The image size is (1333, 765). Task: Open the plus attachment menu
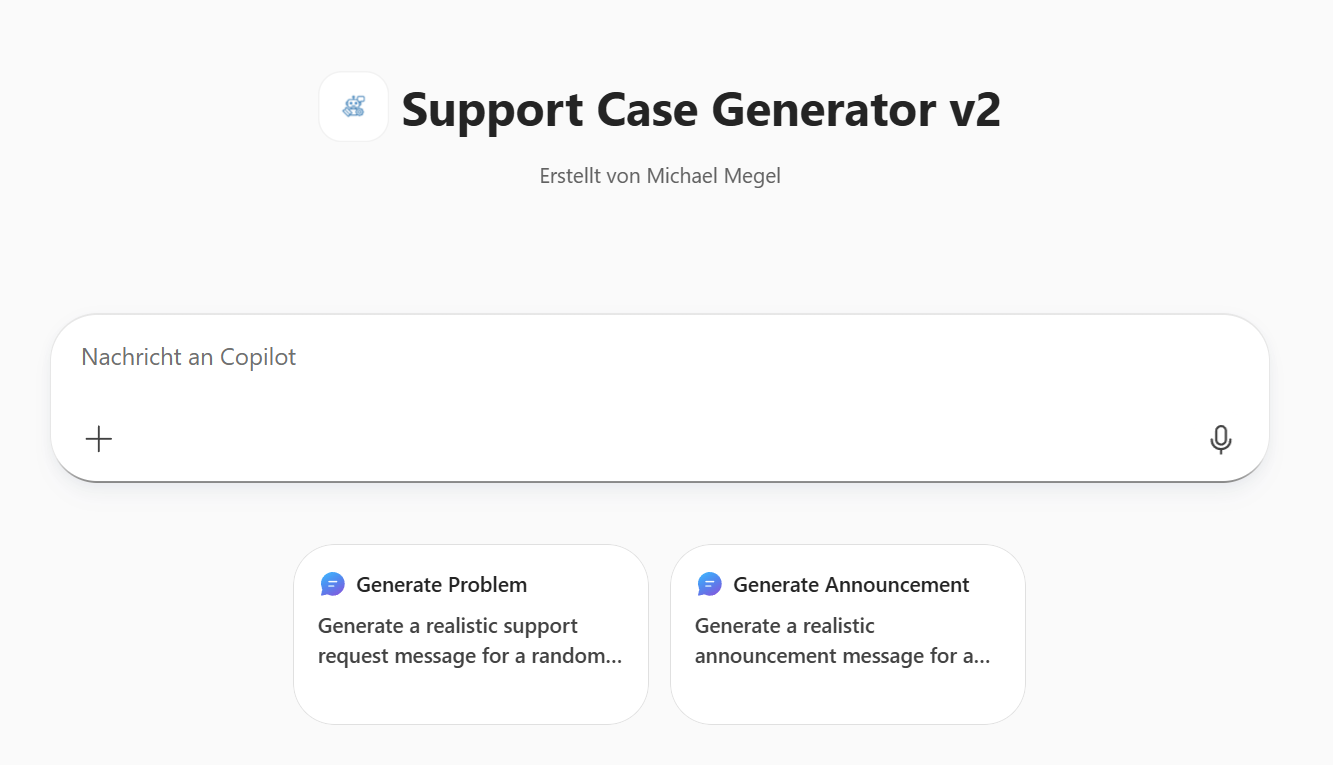coord(99,439)
